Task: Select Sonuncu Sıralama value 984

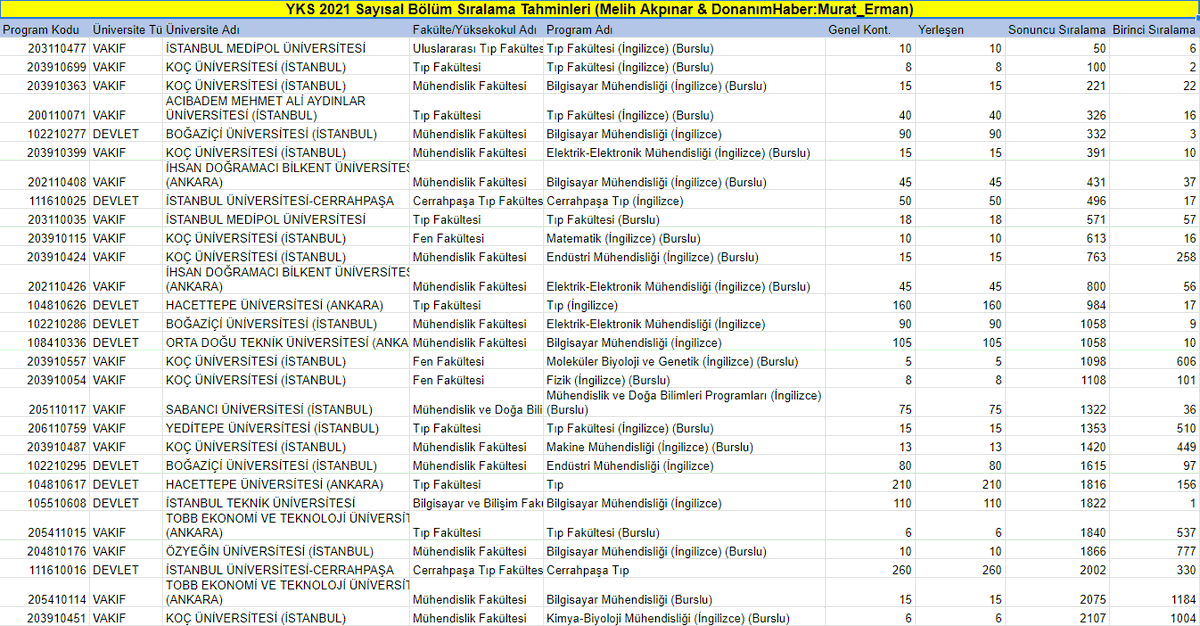Action: [1057, 305]
